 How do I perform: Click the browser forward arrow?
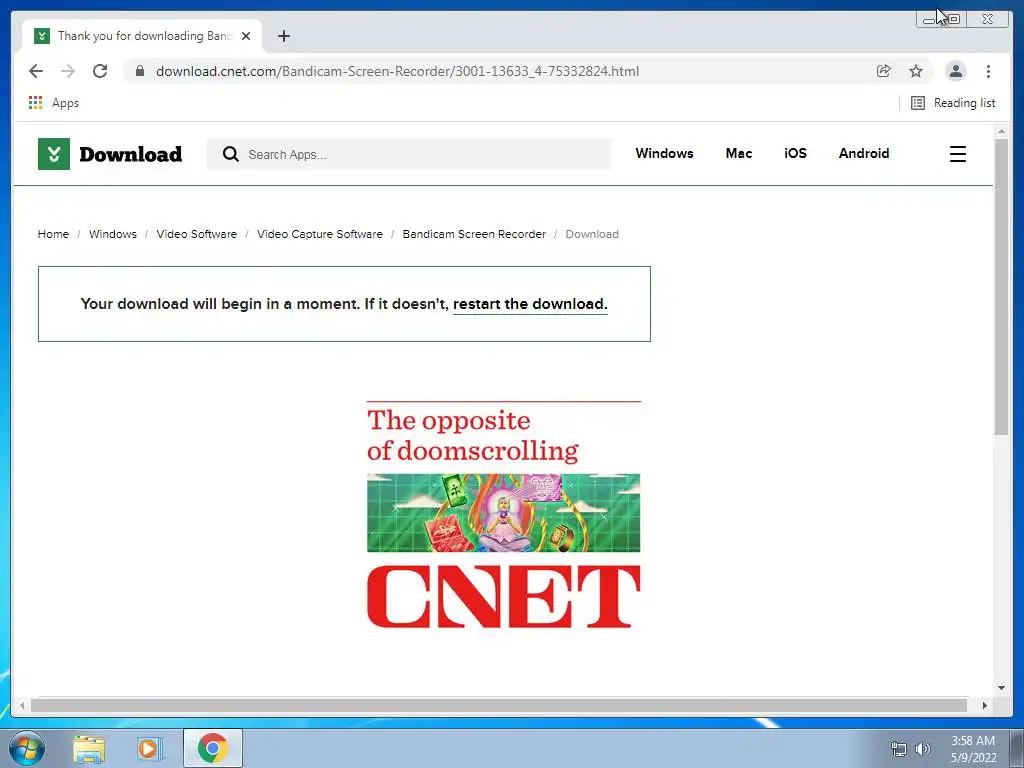pyautogui.click(x=68, y=71)
